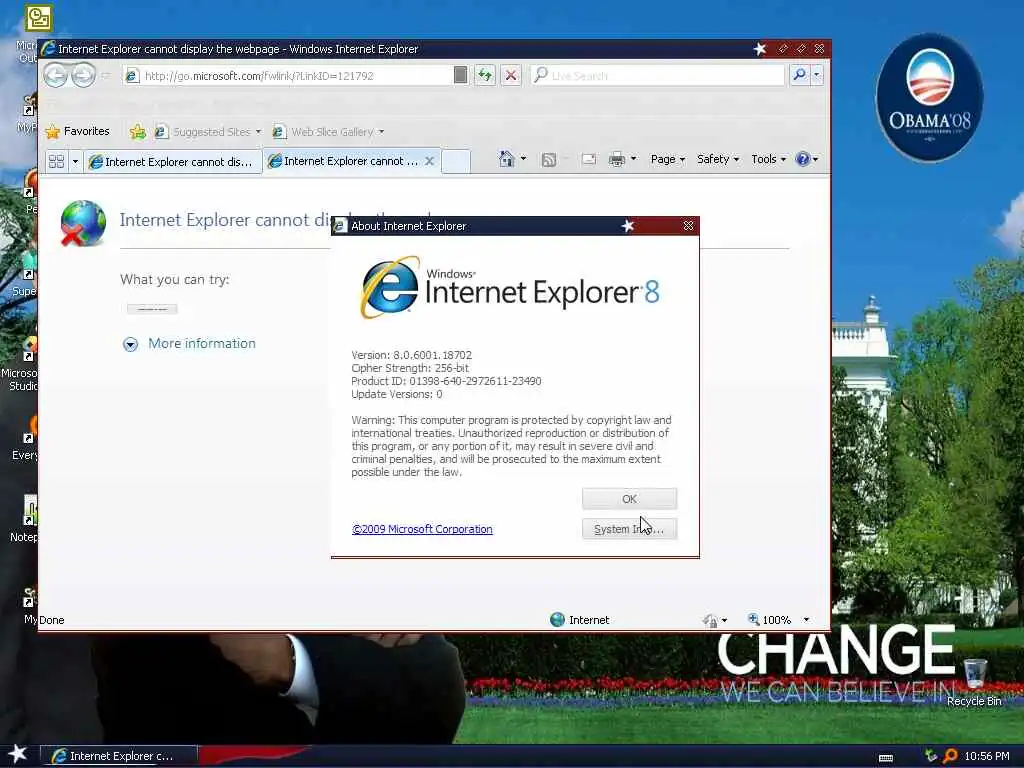Click the Read Mail envelope icon
1024x768 pixels.
pyautogui.click(x=588, y=159)
